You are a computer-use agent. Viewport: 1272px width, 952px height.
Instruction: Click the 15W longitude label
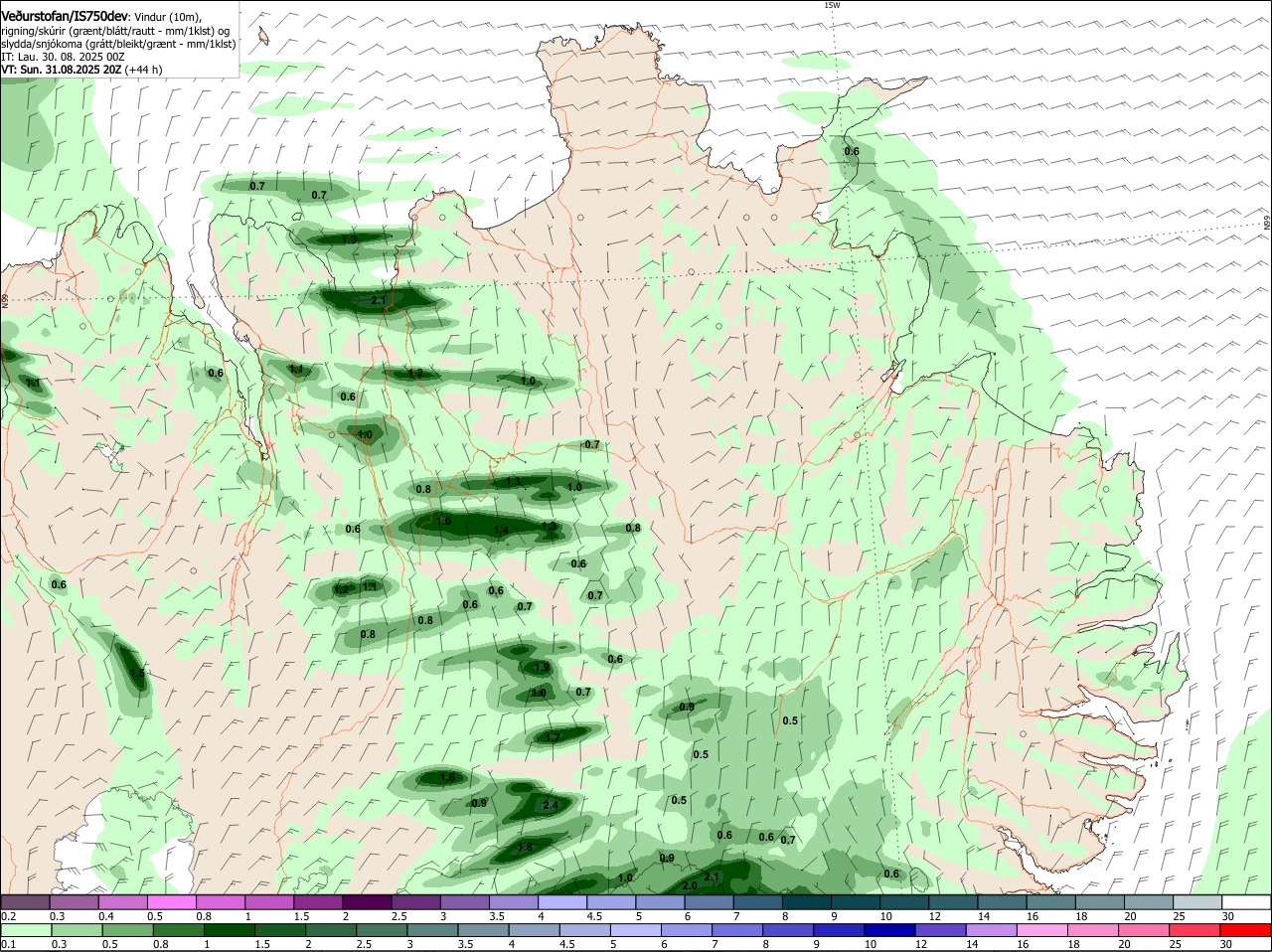pos(833,5)
